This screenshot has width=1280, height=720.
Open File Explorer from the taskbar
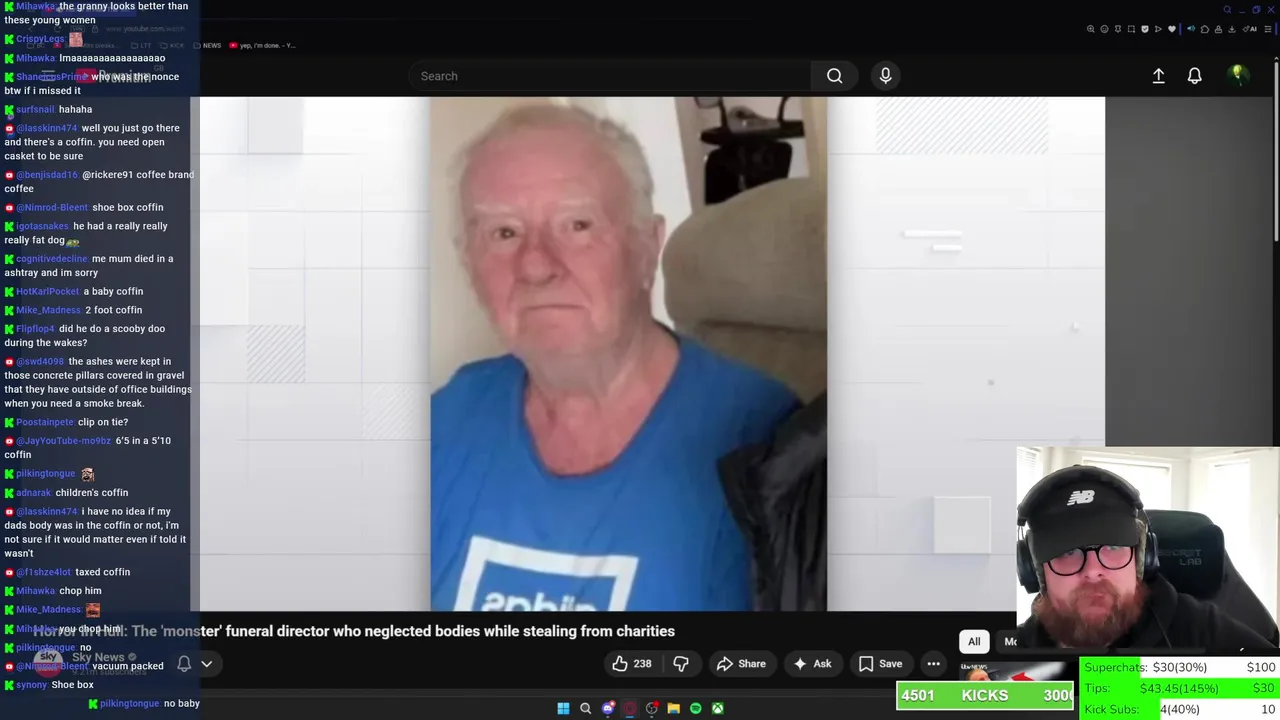click(x=674, y=708)
